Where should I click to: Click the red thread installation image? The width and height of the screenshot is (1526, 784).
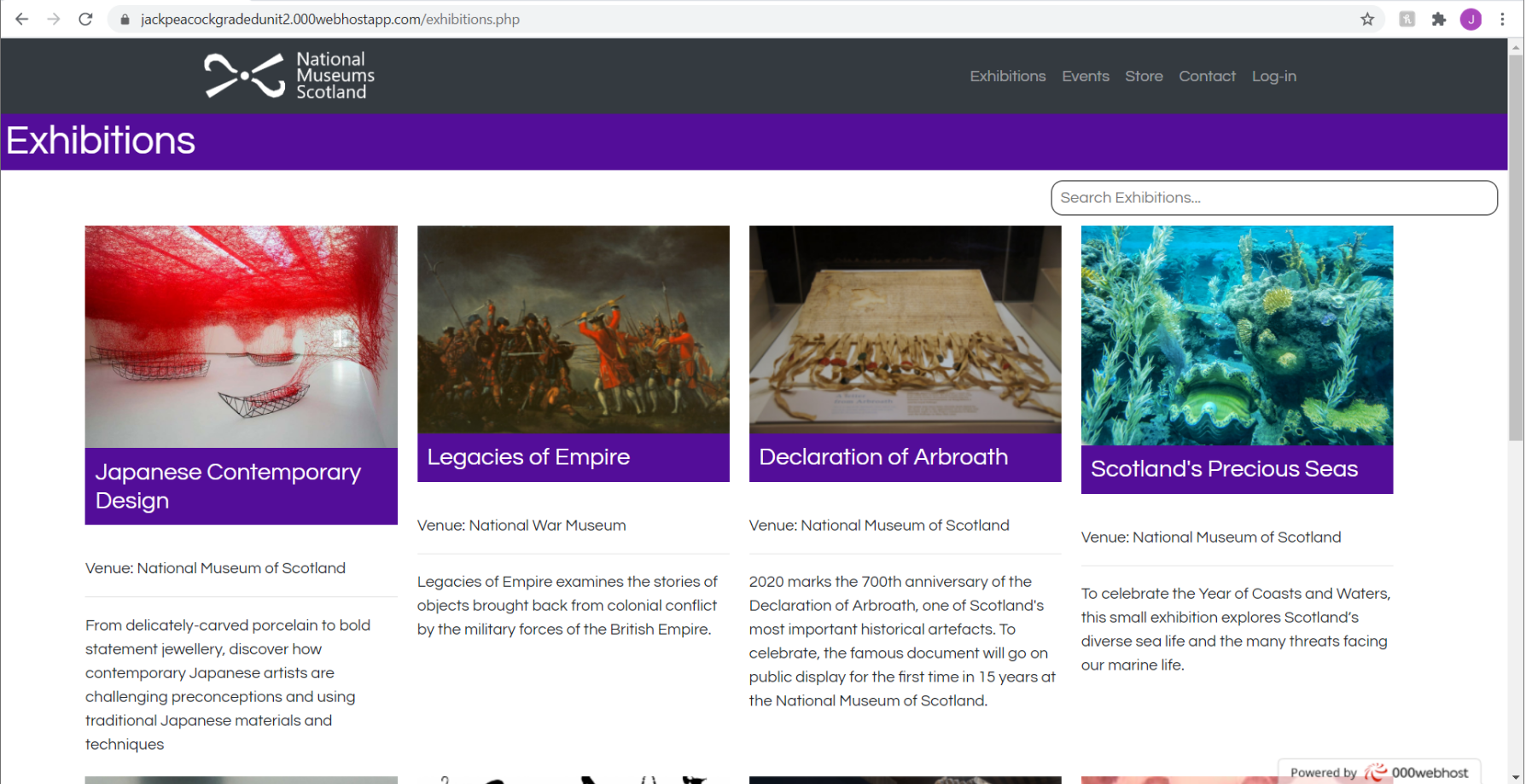pos(241,336)
